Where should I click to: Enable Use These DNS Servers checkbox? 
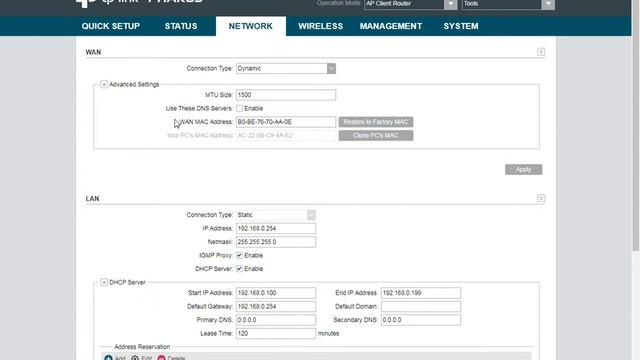click(239, 108)
